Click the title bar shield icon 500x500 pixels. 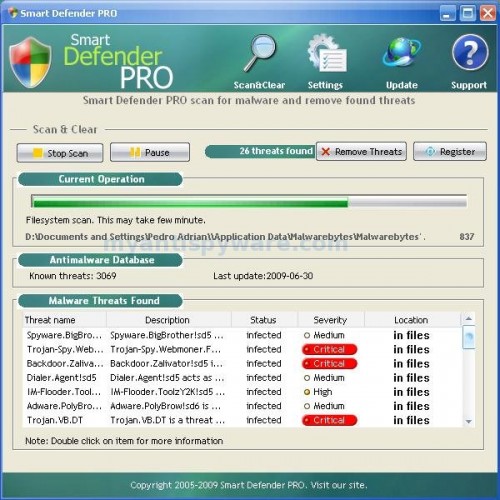click(13, 13)
